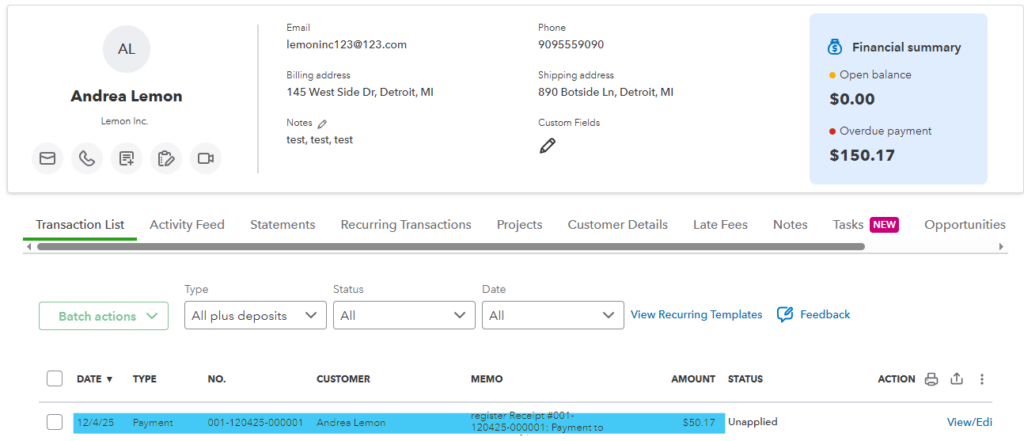Click billing address 145 West Side Dr
The width and height of the screenshot is (1024, 441).
pyautogui.click(x=360, y=92)
